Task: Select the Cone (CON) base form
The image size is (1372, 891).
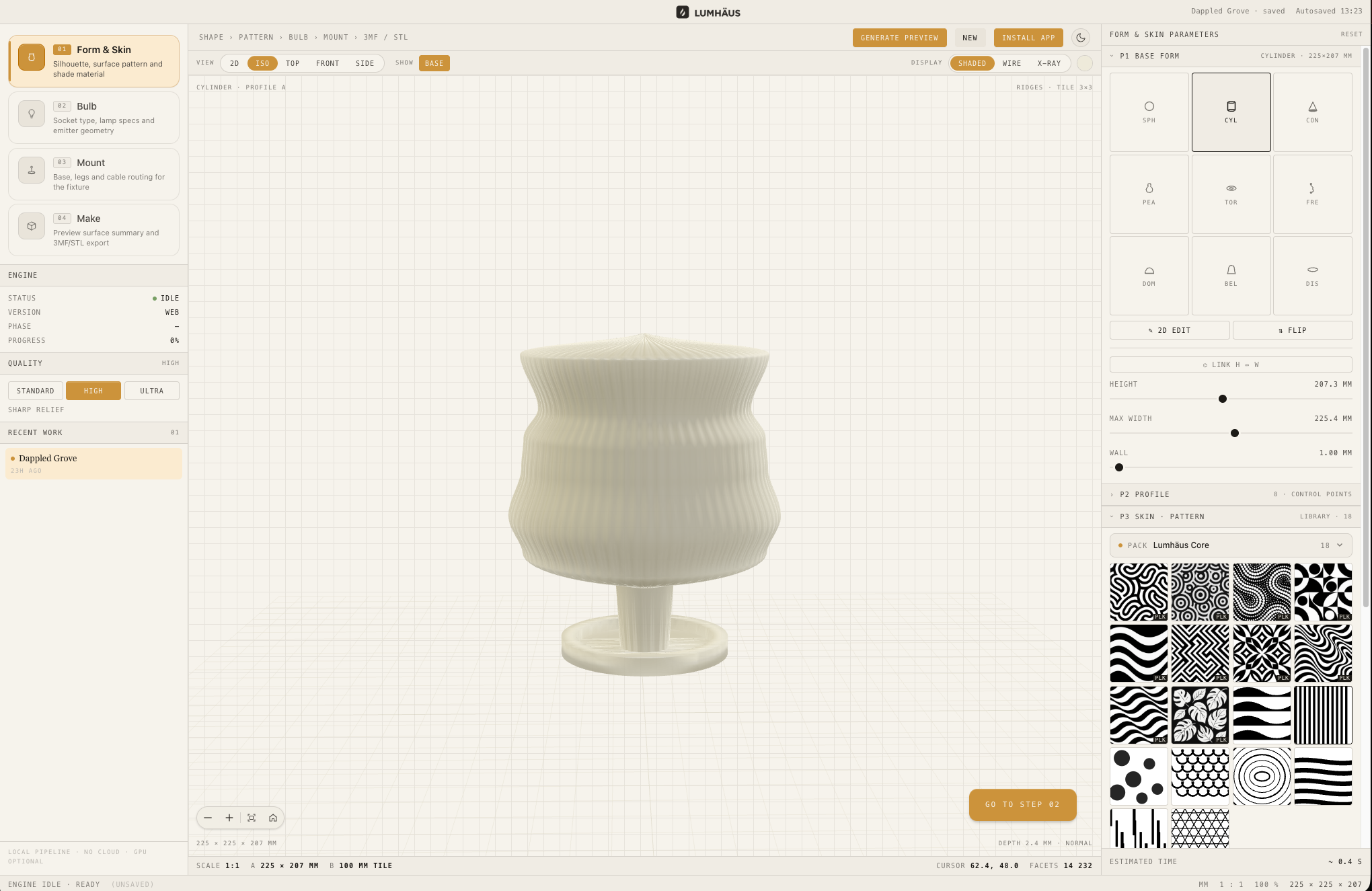Action: tap(1312, 112)
